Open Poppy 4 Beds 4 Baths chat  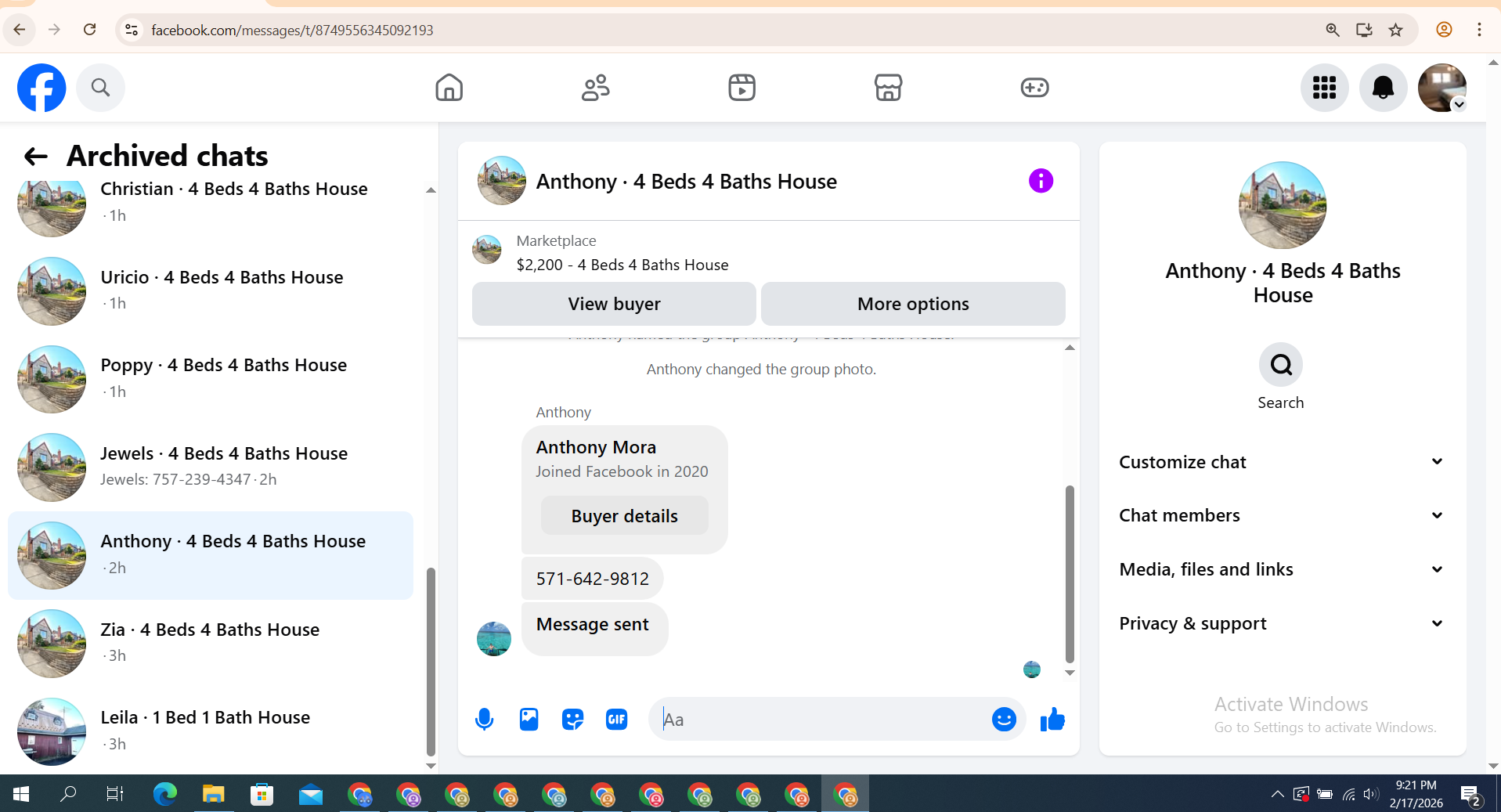(211, 379)
